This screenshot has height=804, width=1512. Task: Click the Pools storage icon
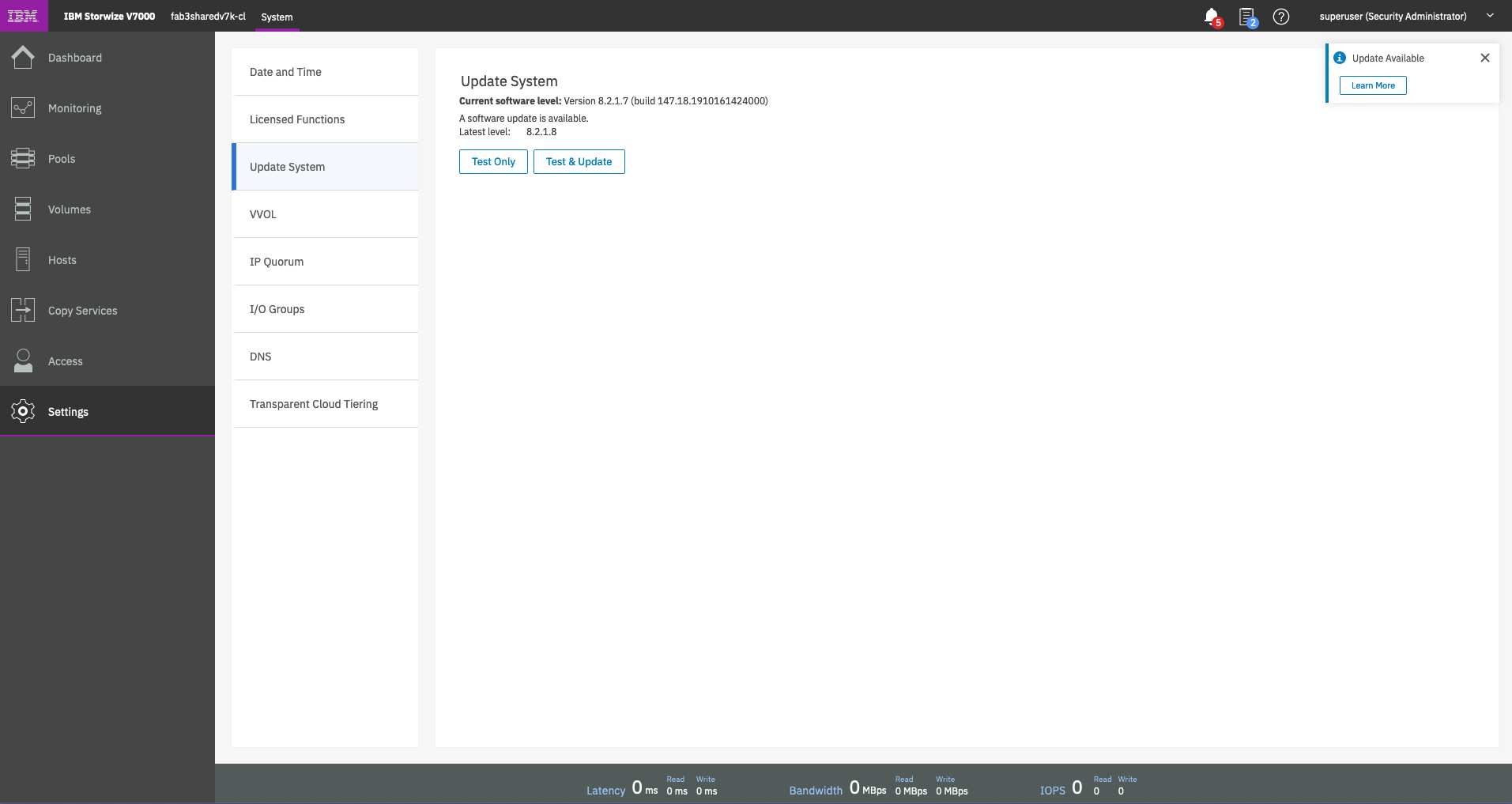pyautogui.click(x=23, y=159)
